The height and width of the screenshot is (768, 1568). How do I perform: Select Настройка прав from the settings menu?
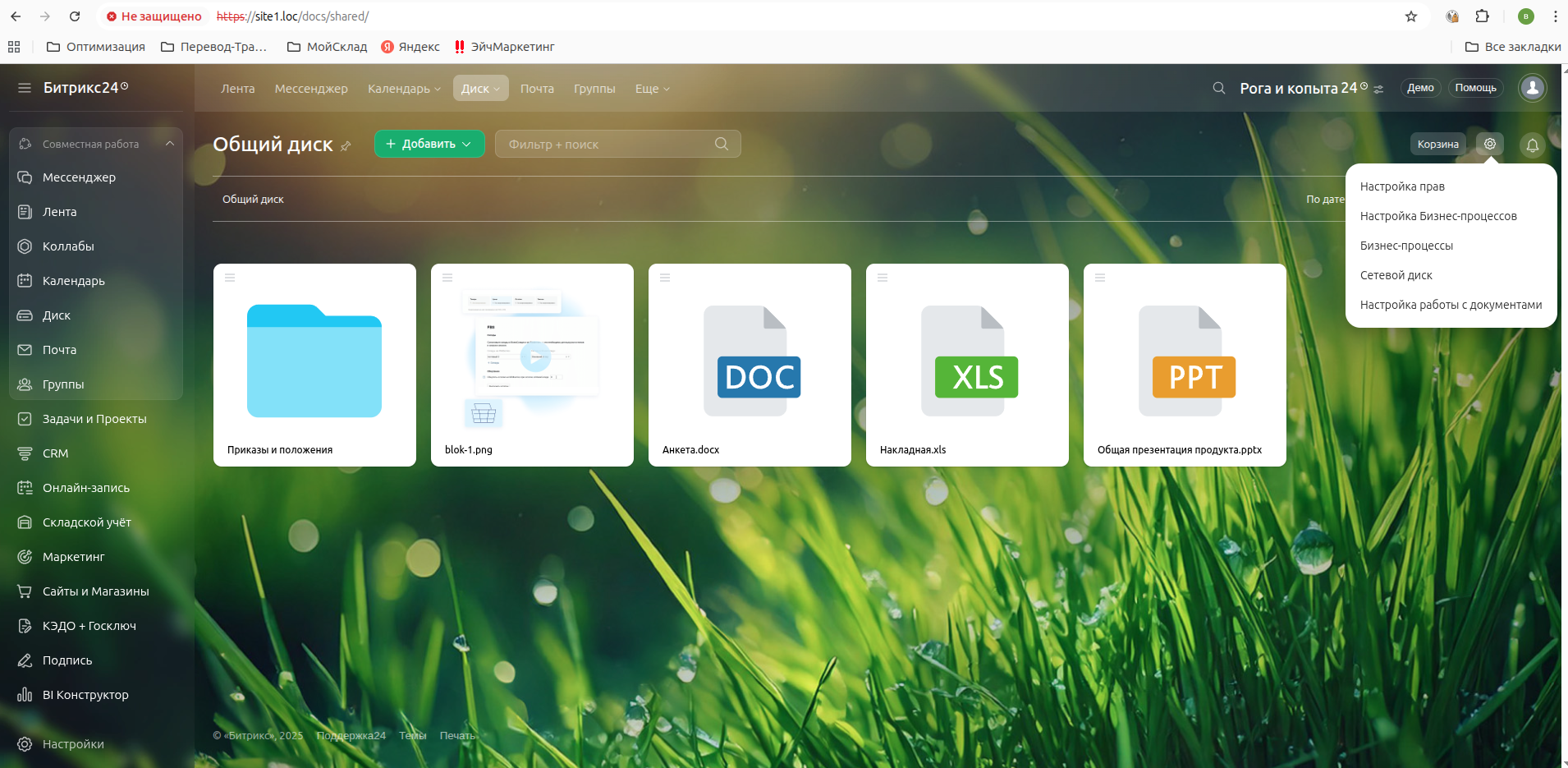[x=1402, y=186]
